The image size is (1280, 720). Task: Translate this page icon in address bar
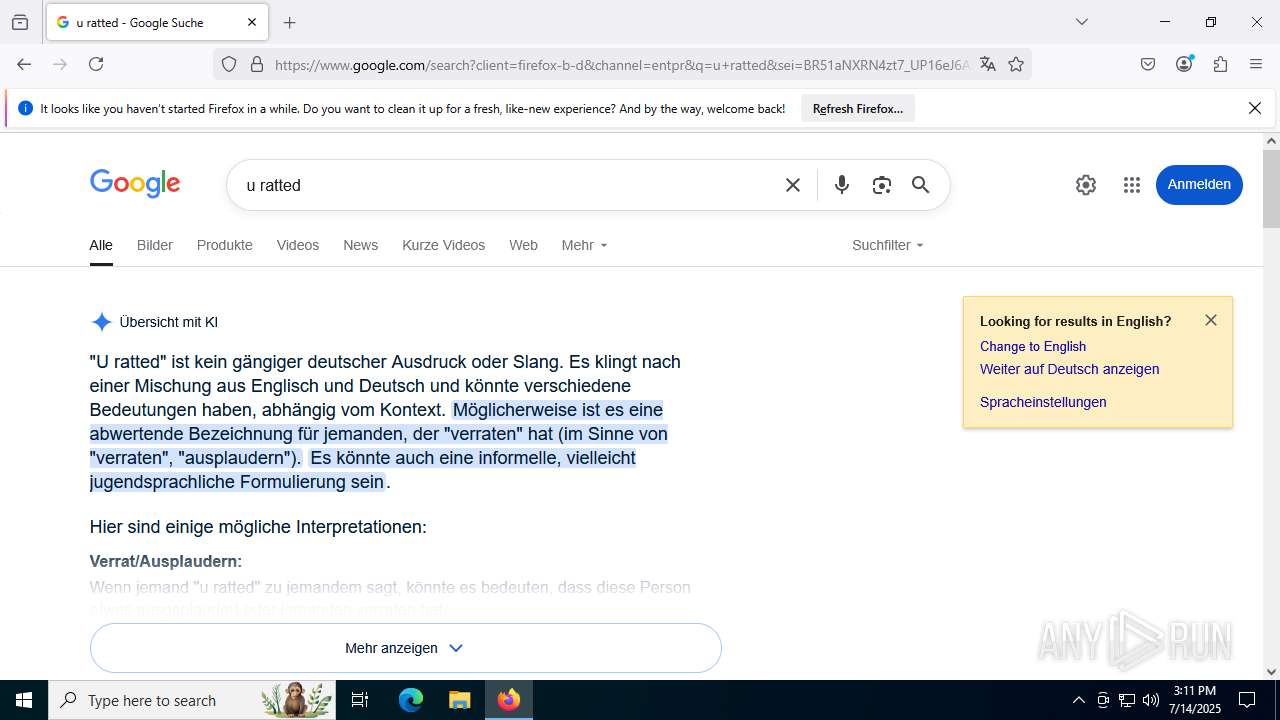[x=988, y=64]
